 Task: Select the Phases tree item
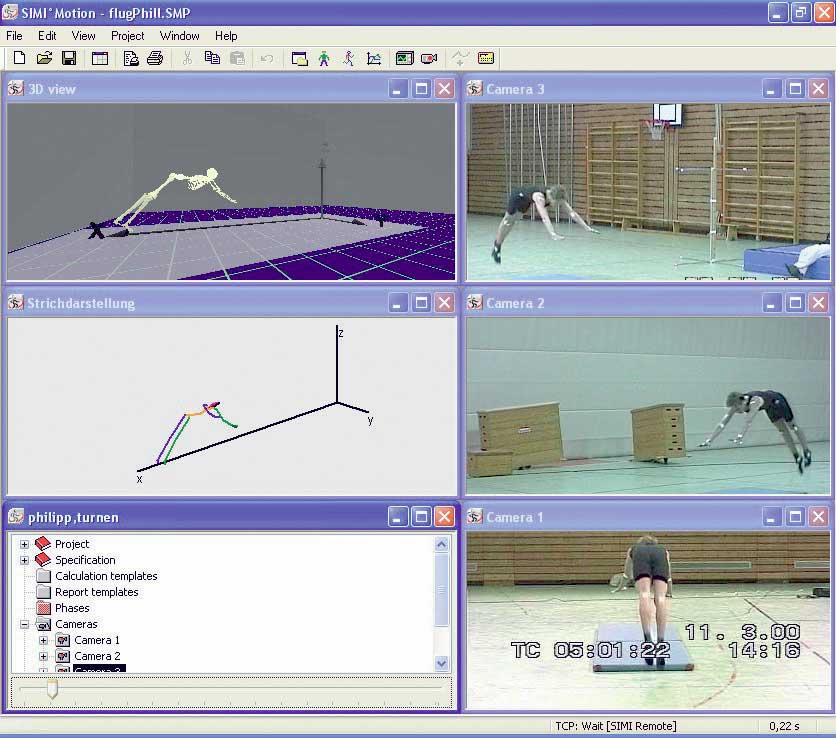[x=72, y=608]
